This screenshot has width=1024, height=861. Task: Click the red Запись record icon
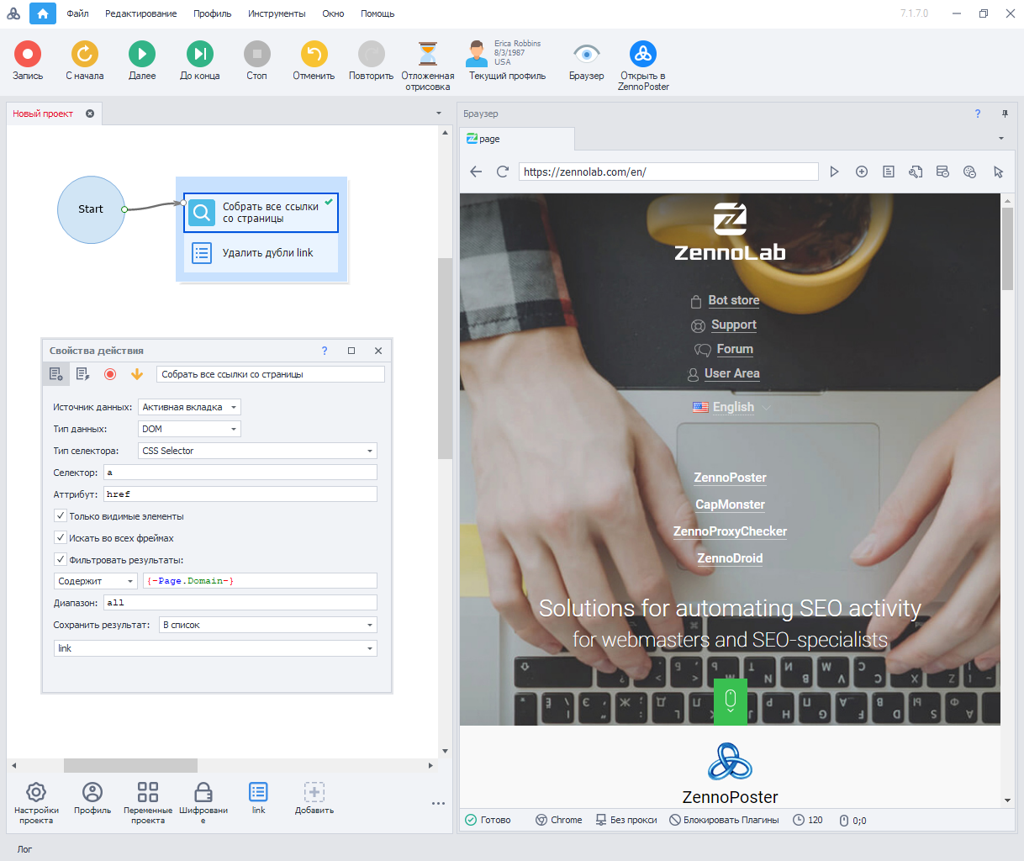(27, 54)
